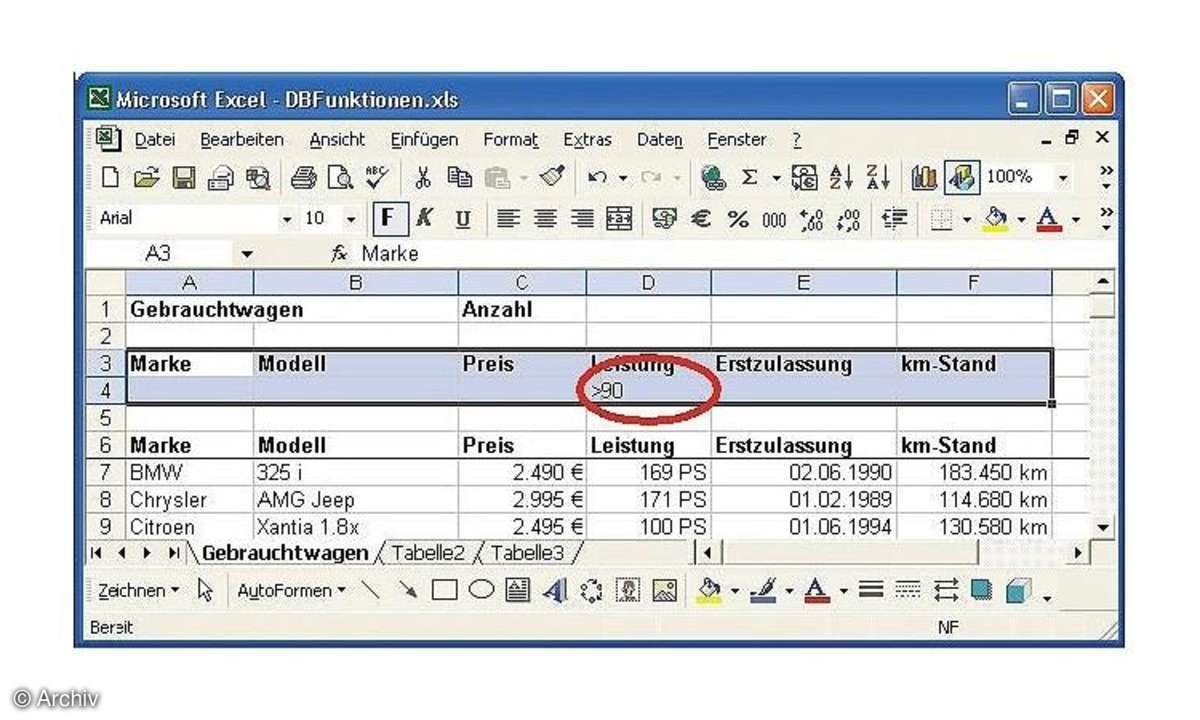Image resolution: width=1200 pixels, height=720 pixels.
Task: Click the Format Painter brush
Action: click(552, 178)
